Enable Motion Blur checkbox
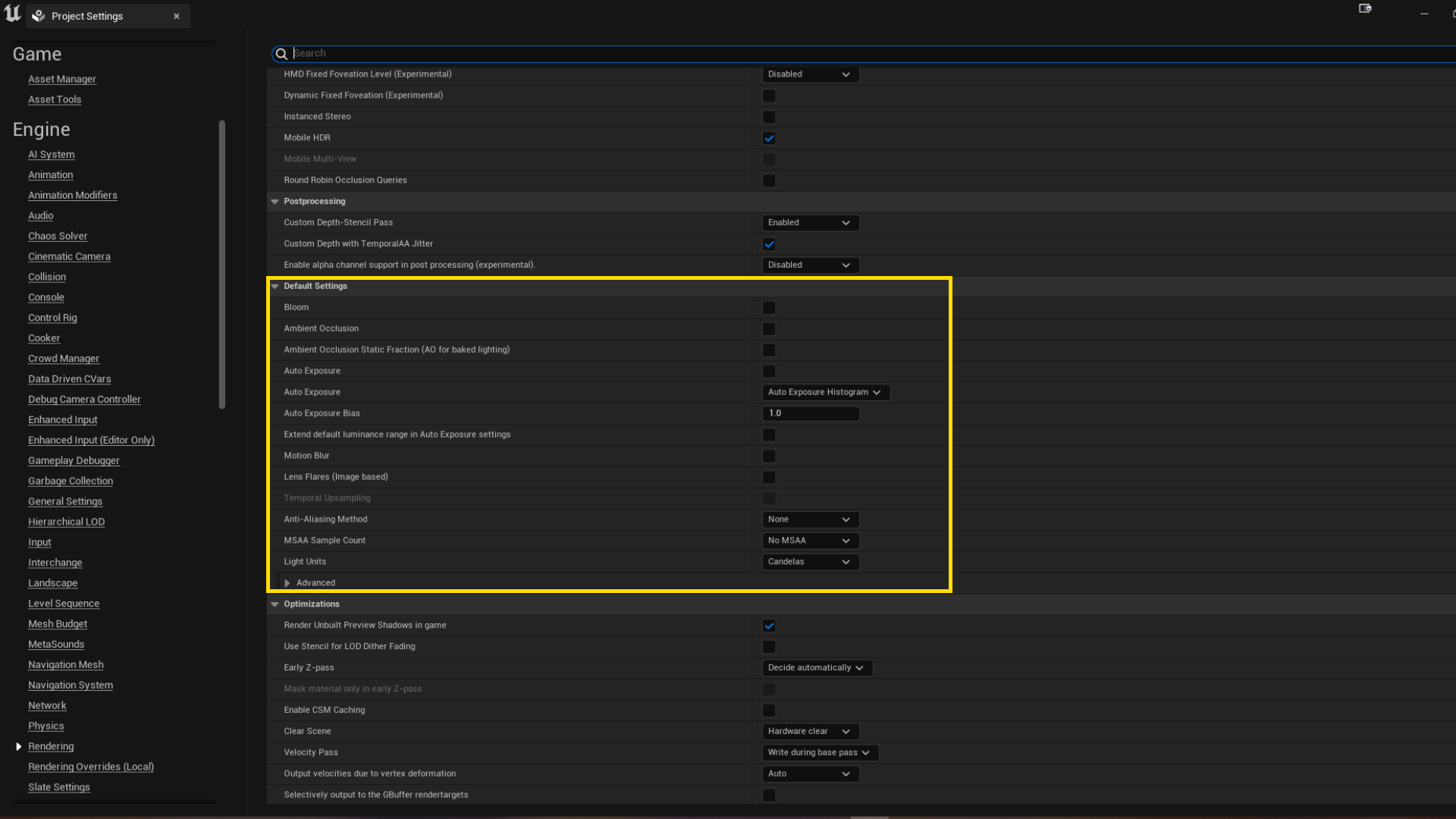Viewport: 1456px width, 819px height. [x=769, y=456]
